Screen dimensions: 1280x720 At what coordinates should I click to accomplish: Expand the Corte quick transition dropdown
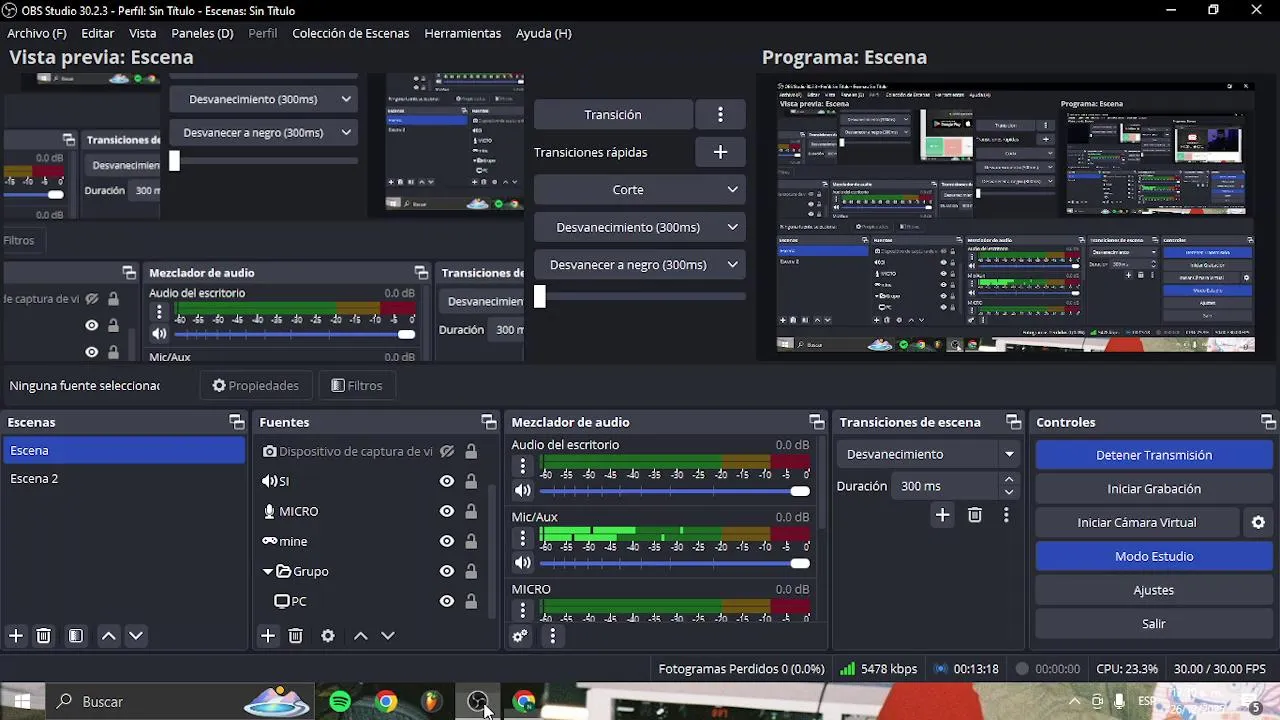click(x=639, y=189)
